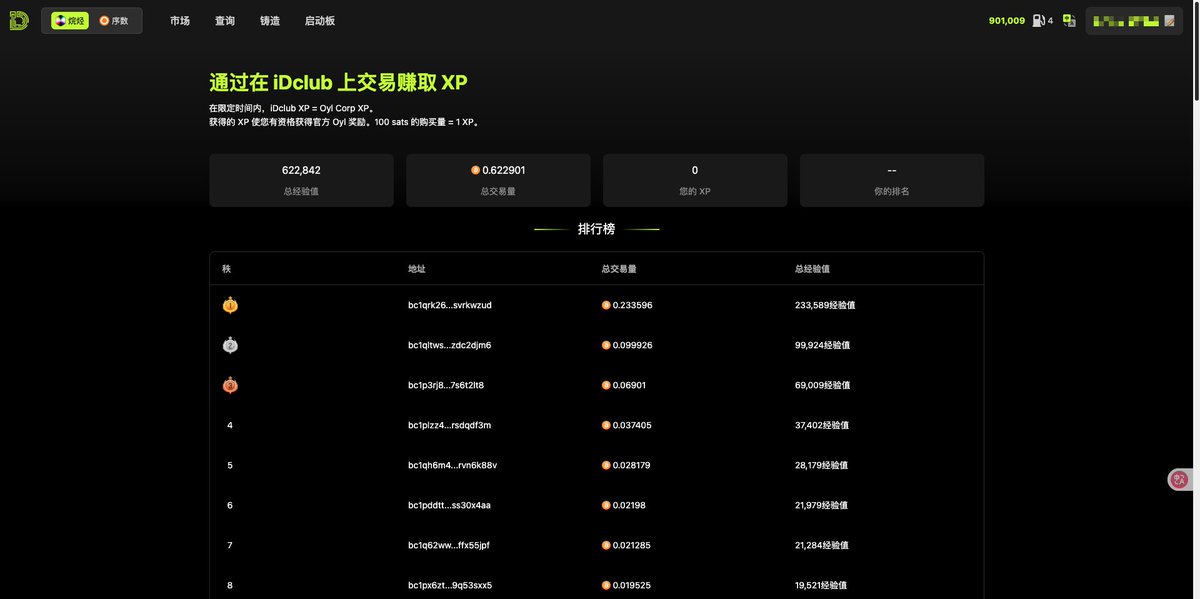This screenshot has width=1200, height=599.
Task: Click bitcoin icon next to 0.06901
Action: (x=606, y=385)
